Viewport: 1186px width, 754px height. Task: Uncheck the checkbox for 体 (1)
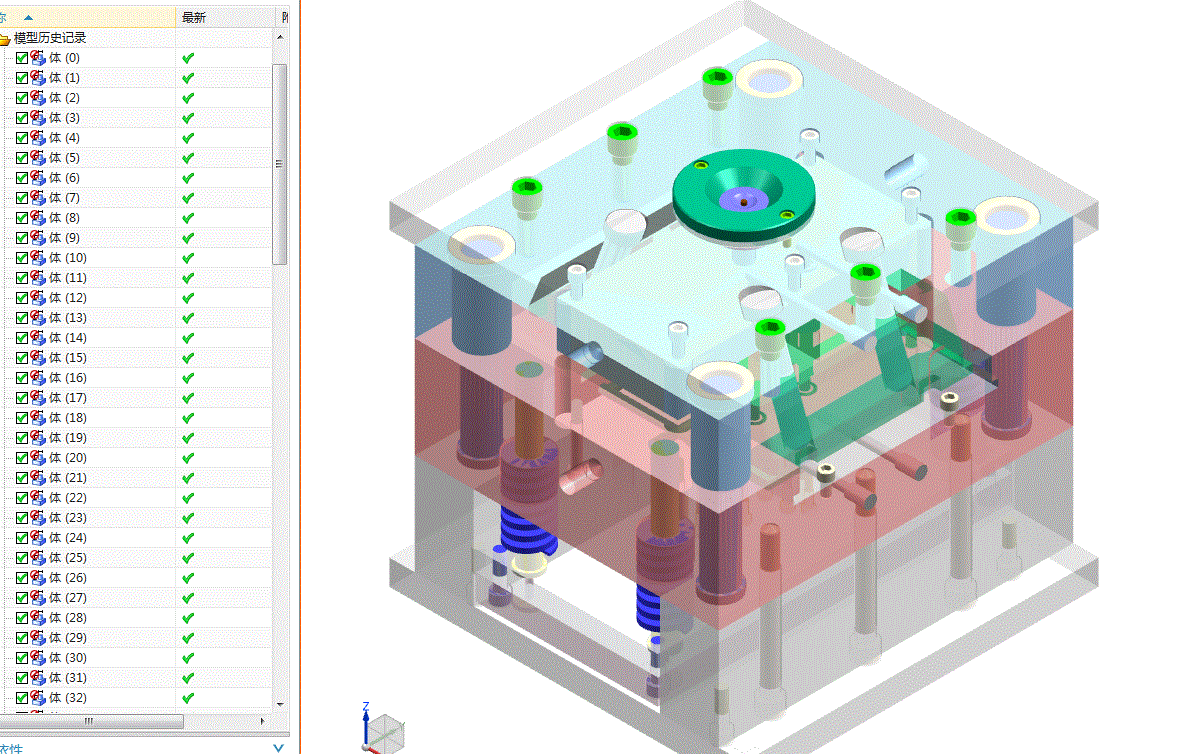[22, 78]
